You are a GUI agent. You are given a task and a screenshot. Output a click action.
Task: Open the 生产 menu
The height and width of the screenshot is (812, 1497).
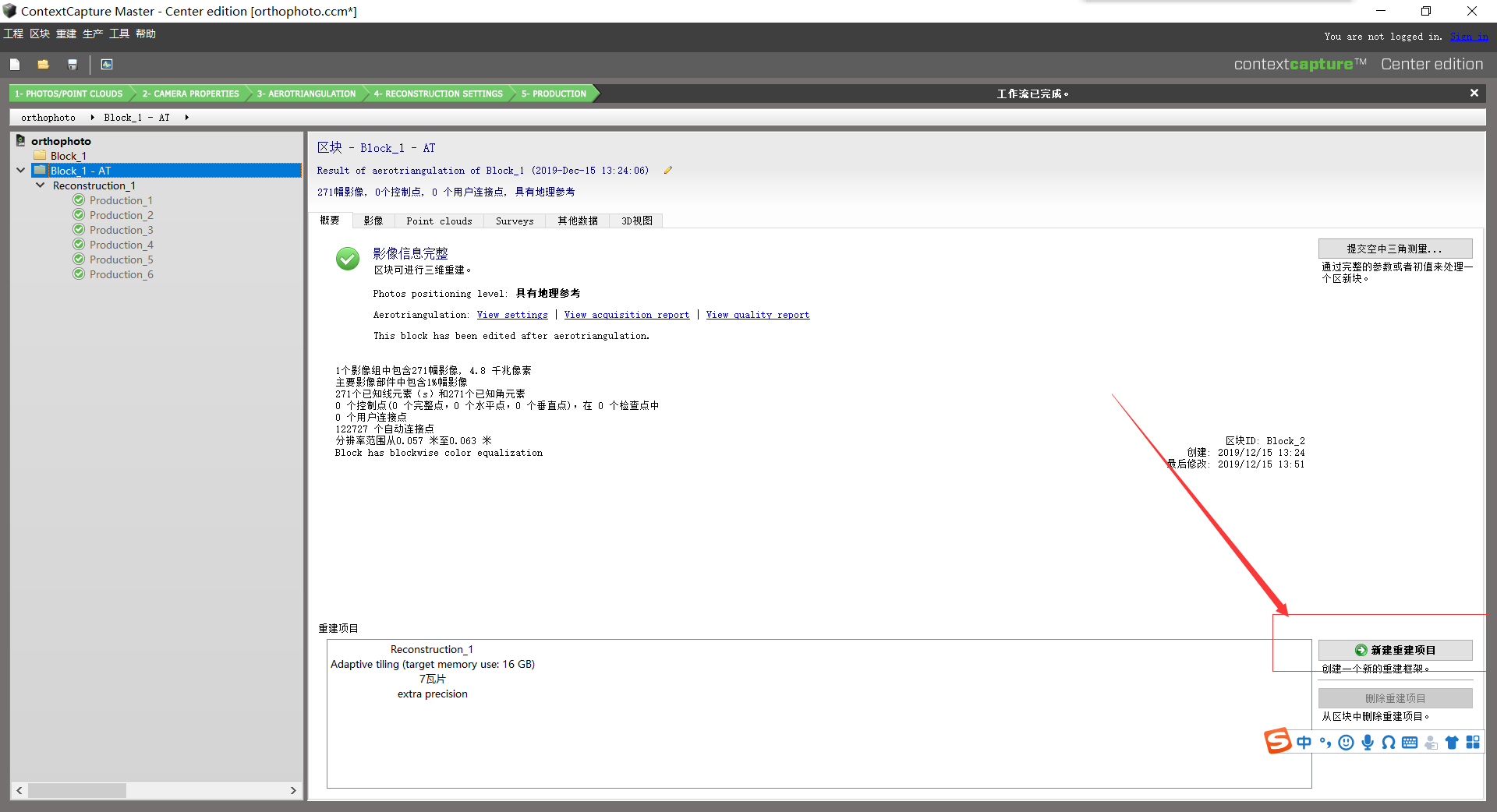pos(93,34)
